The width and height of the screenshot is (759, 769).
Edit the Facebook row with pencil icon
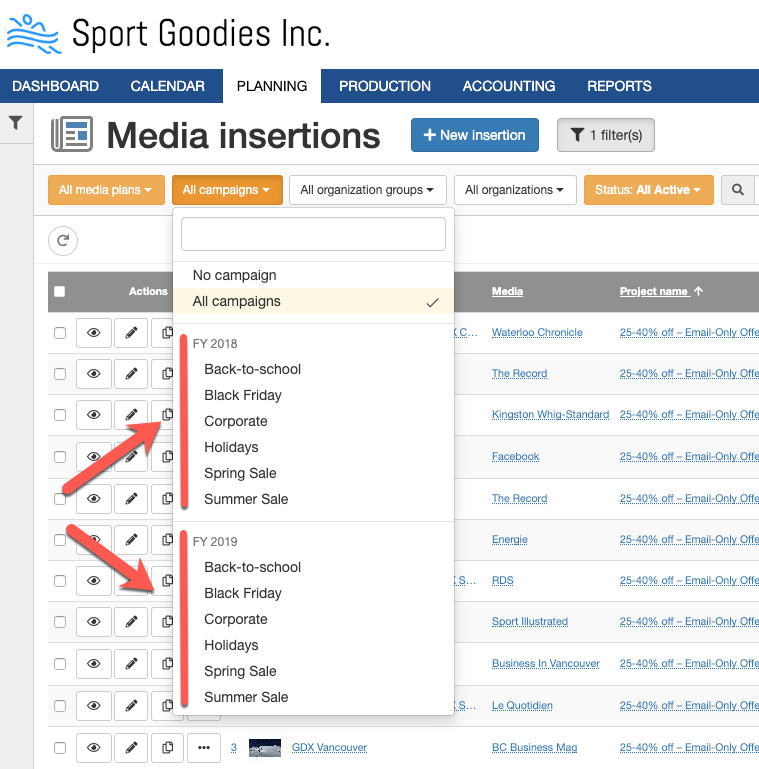point(131,456)
